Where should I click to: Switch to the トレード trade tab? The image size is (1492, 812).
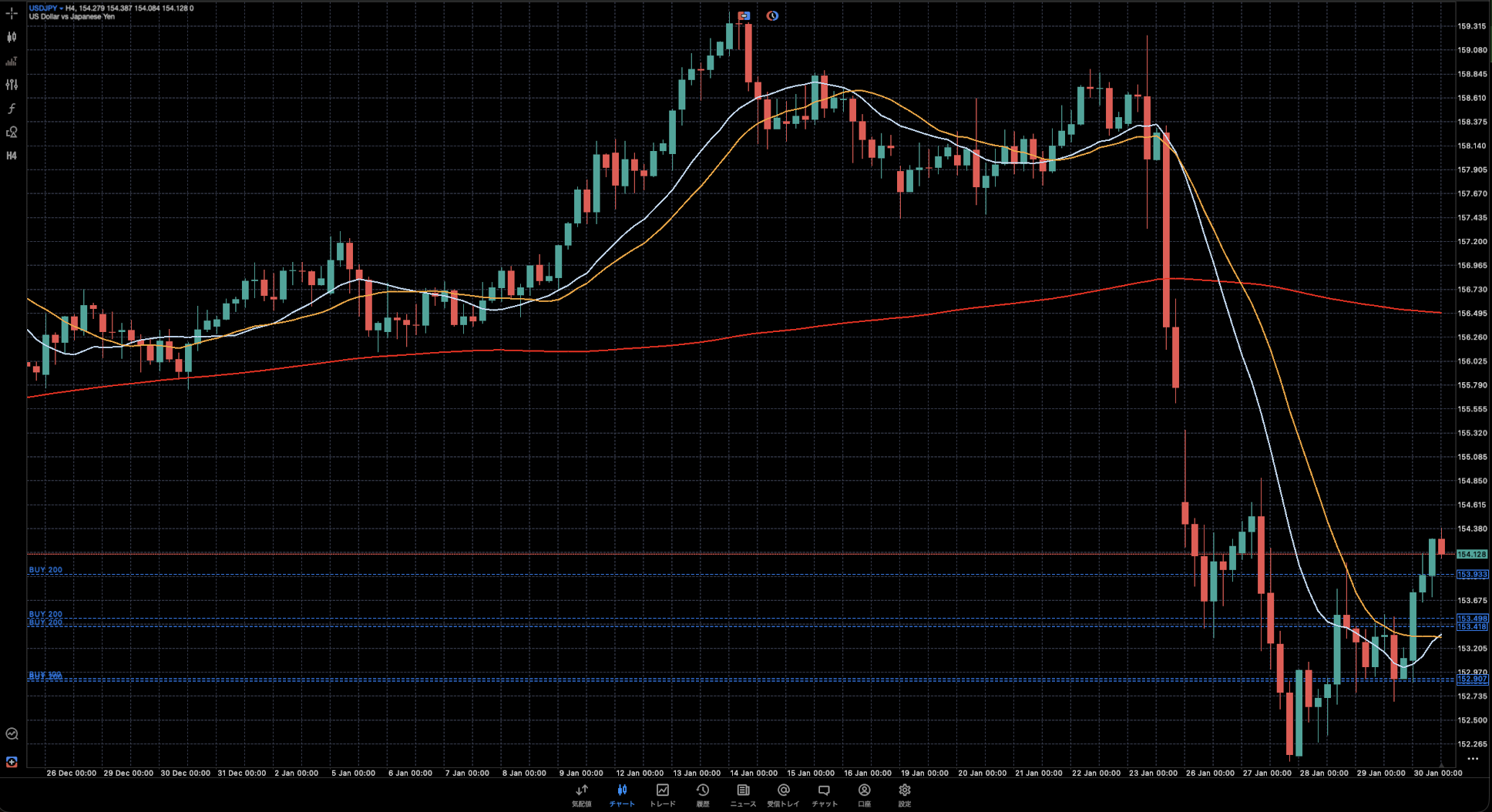click(662, 795)
